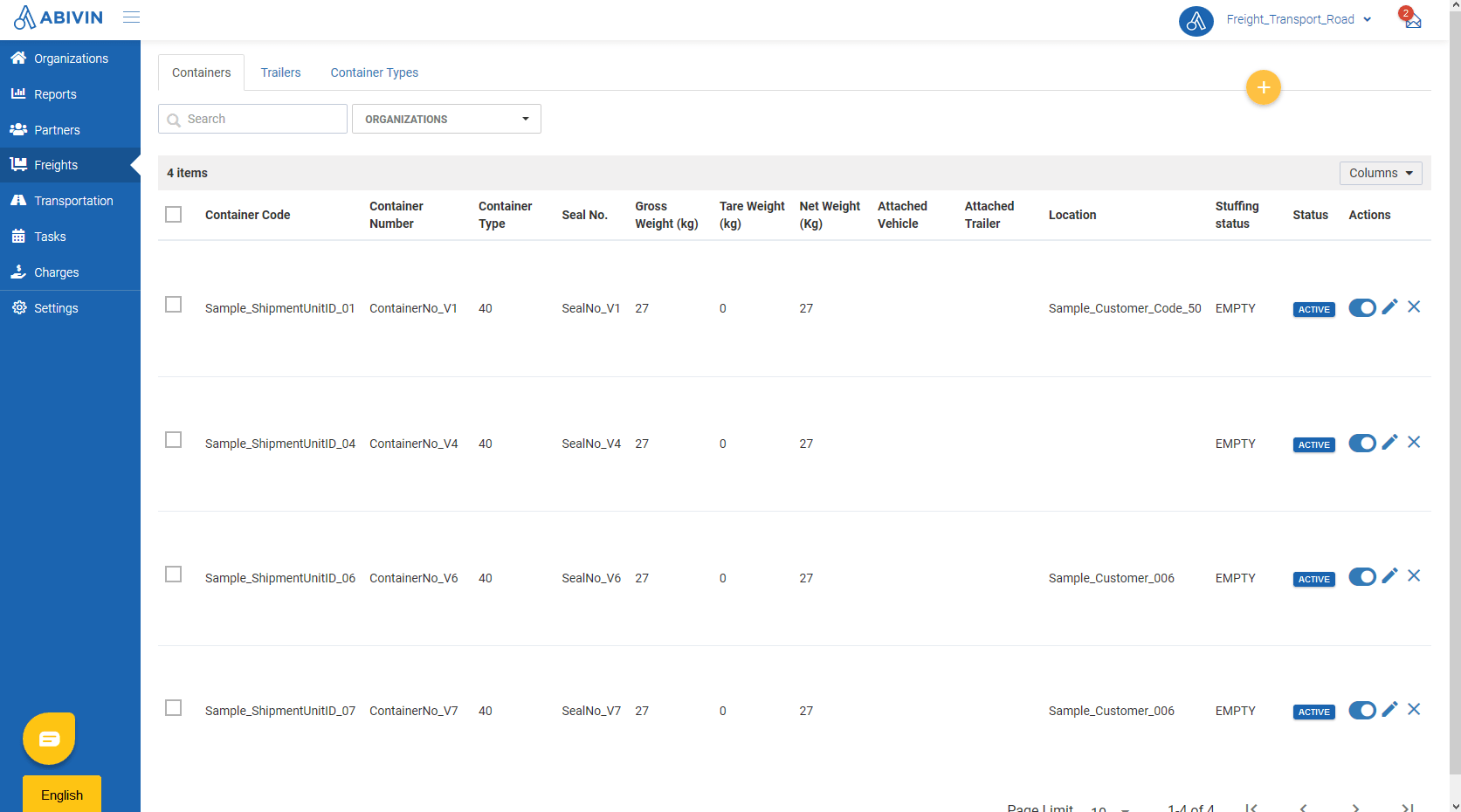Image resolution: width=1461 pixels, height=812 pixels.
Task: Check the row checkbox for Sample_ShipmentUnitID_06
Action: [173, 574]
